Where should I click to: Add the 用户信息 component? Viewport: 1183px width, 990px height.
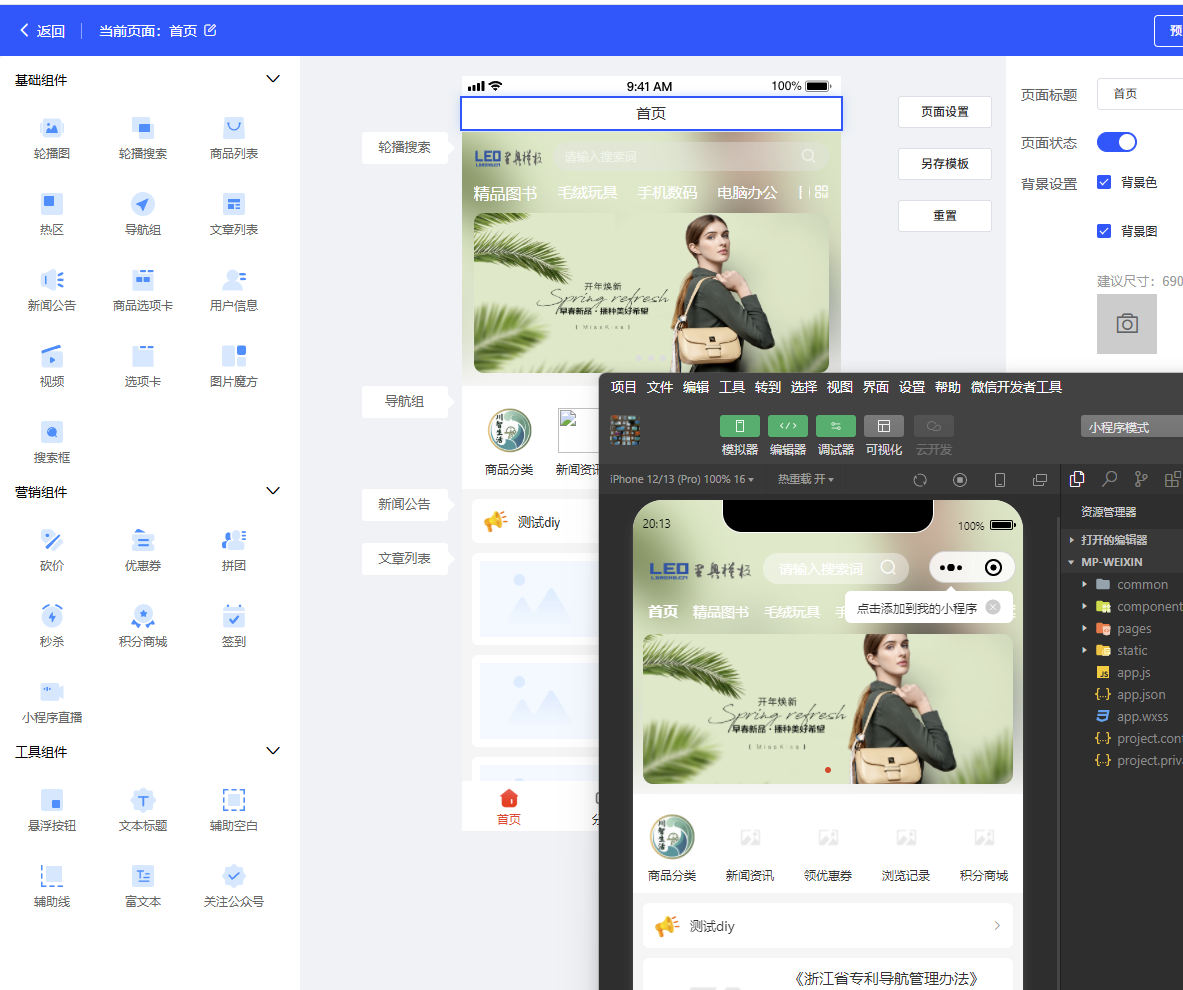pos(234,291)
